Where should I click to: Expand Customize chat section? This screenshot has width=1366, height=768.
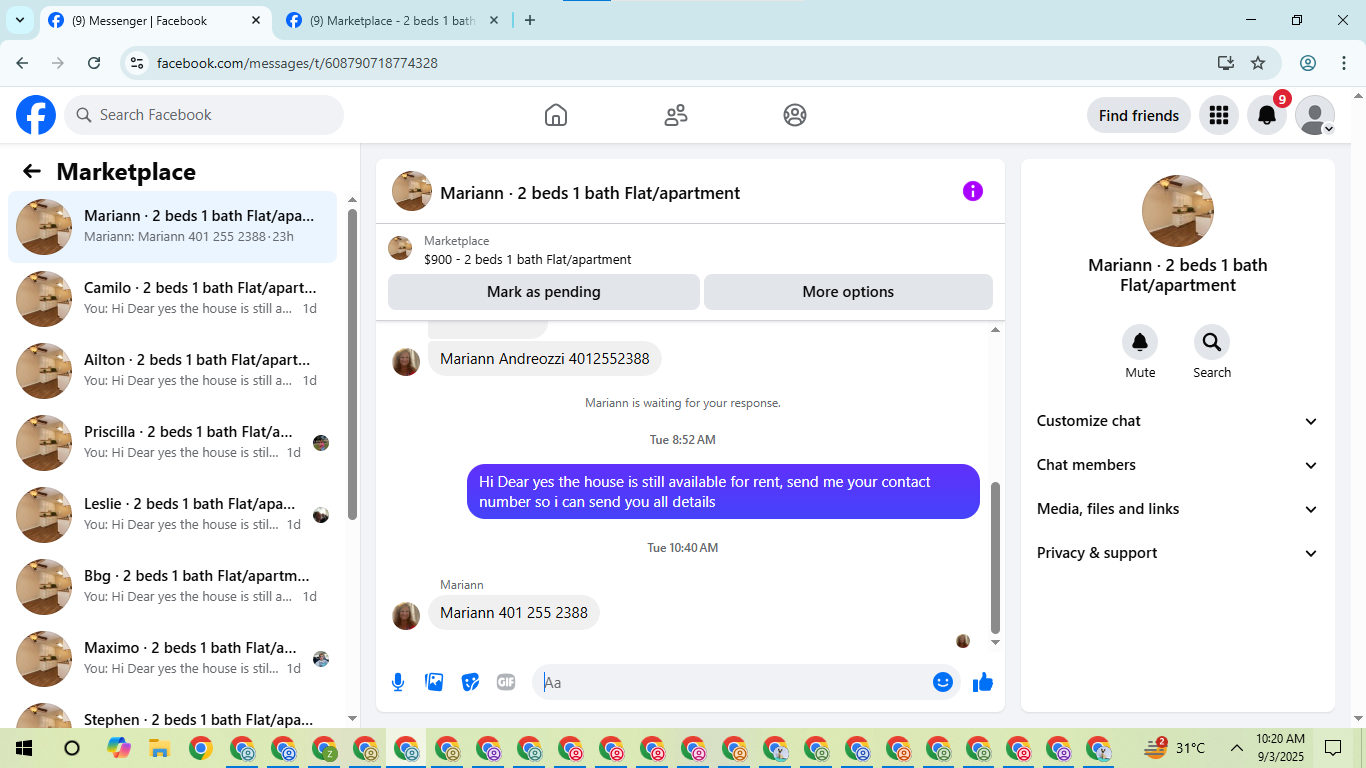[1178, 421]
